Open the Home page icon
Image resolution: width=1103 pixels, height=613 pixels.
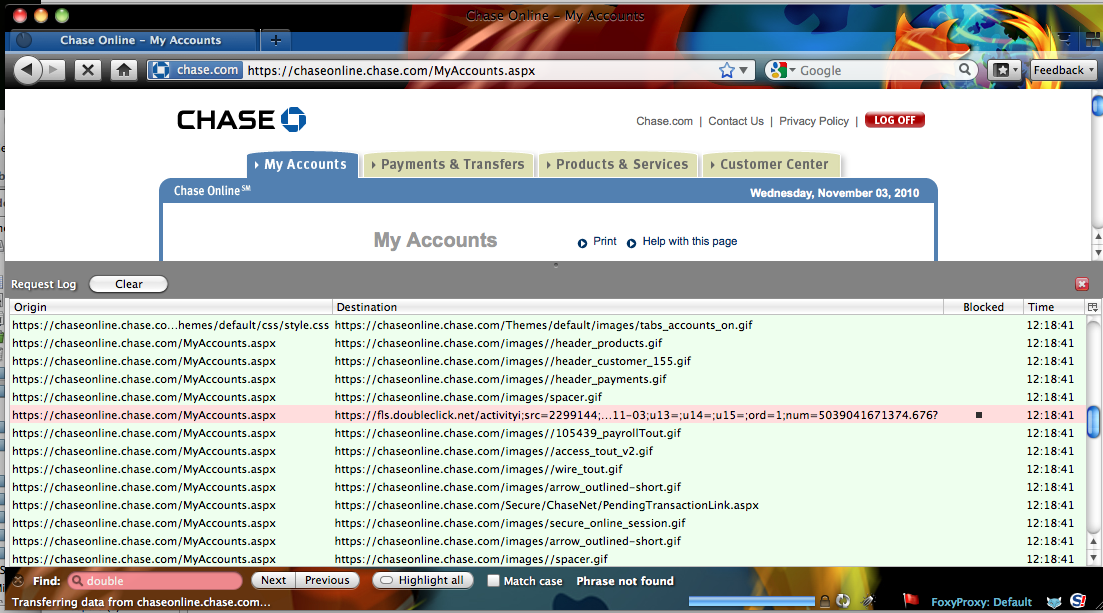[x=124, y=70]
